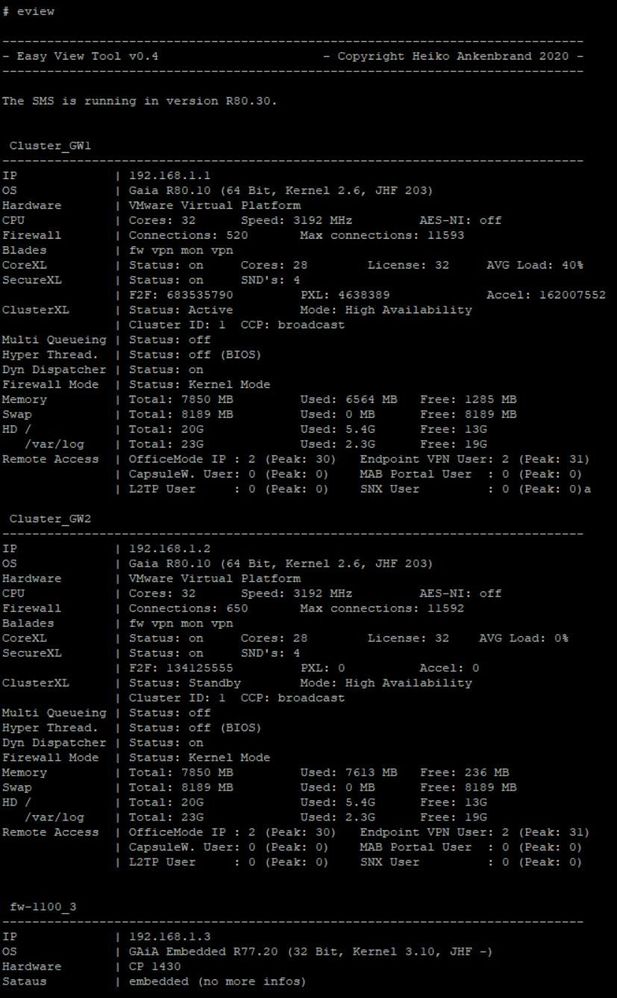Click the misspelled 'Balades' row label
This screenshot has height=998, width=617.
click(28, 623)
